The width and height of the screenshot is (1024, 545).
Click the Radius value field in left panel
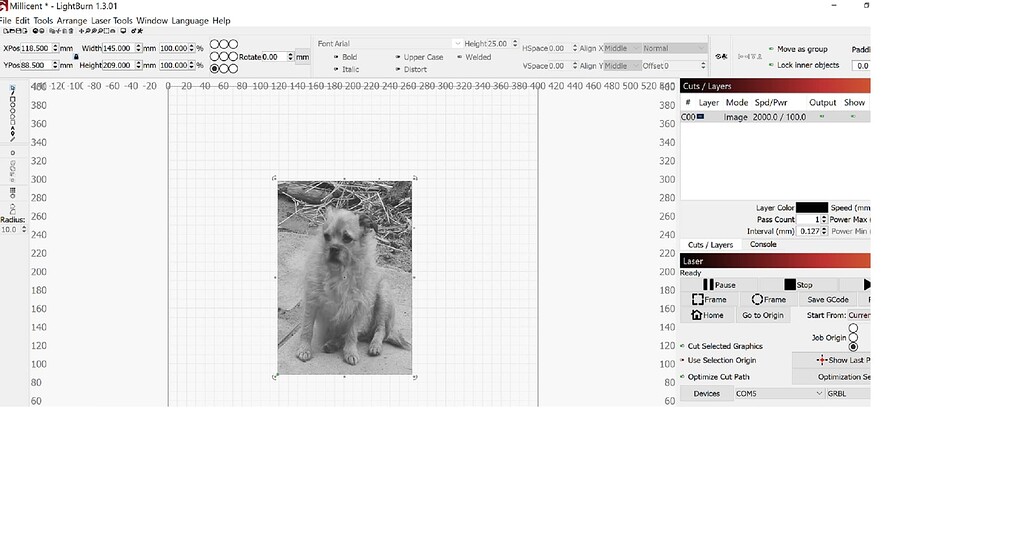tap(11, 230)
